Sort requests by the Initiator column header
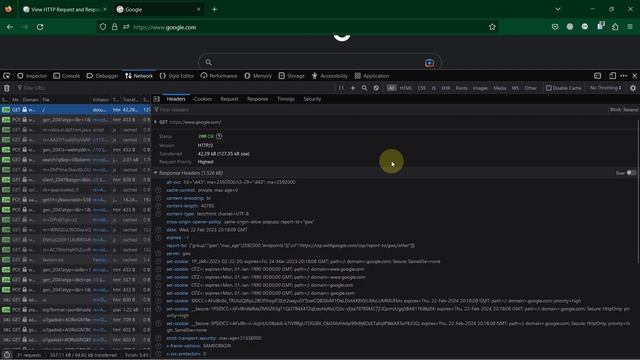 coord(101,100)
